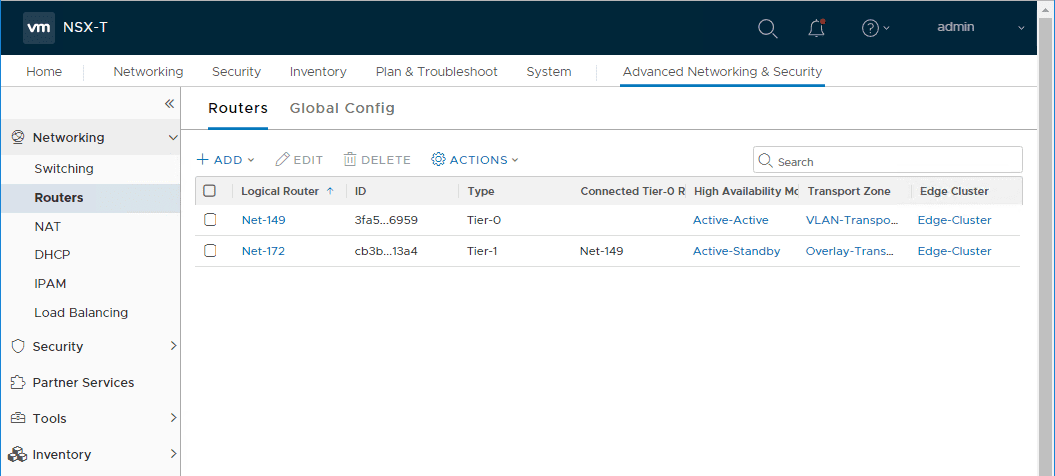
Task: Open the Net-149 logical router link
Action: coord(263,220)
